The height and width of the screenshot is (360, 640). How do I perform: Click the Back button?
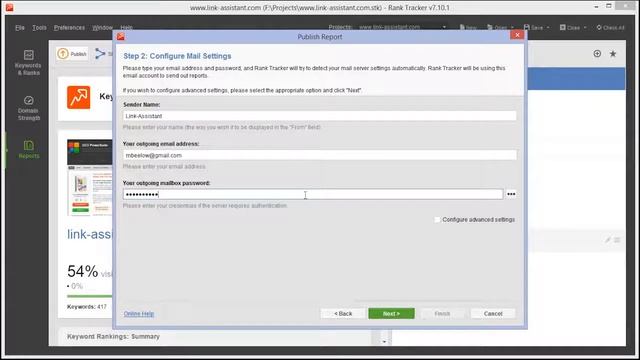pos(343,313)
